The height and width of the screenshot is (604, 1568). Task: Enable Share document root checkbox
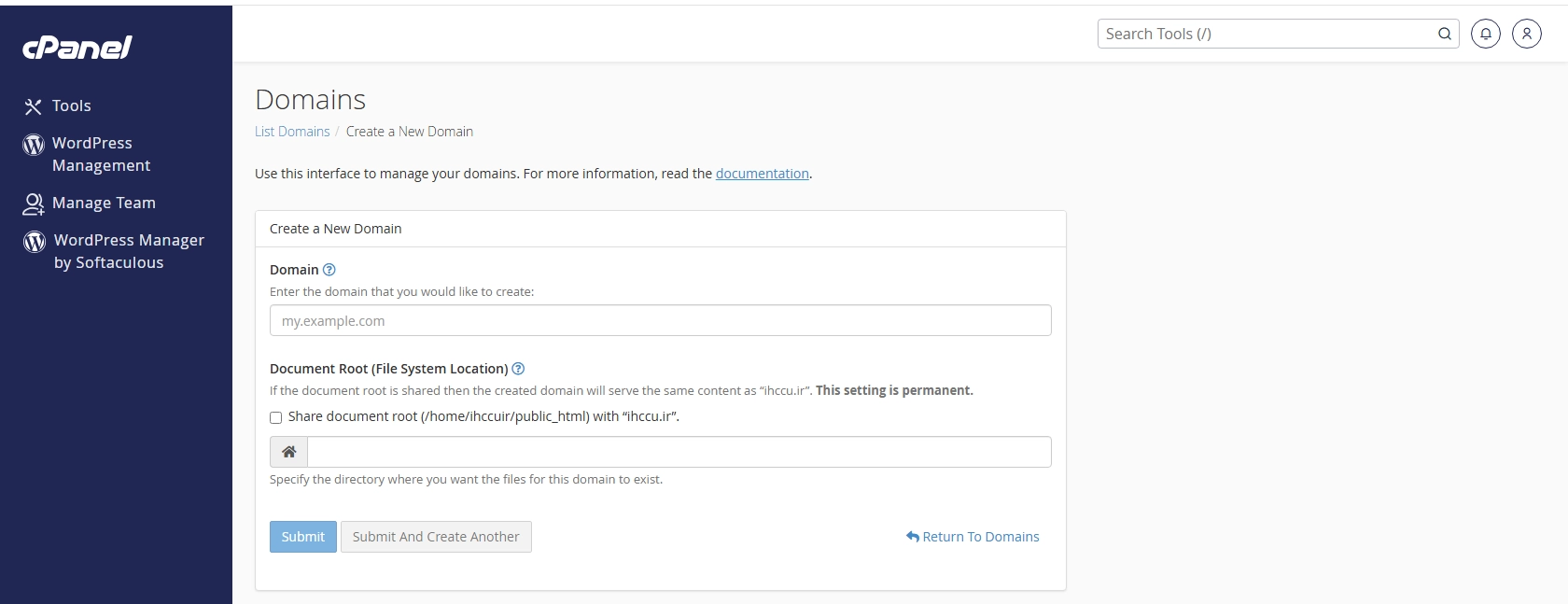coord(275,417)
